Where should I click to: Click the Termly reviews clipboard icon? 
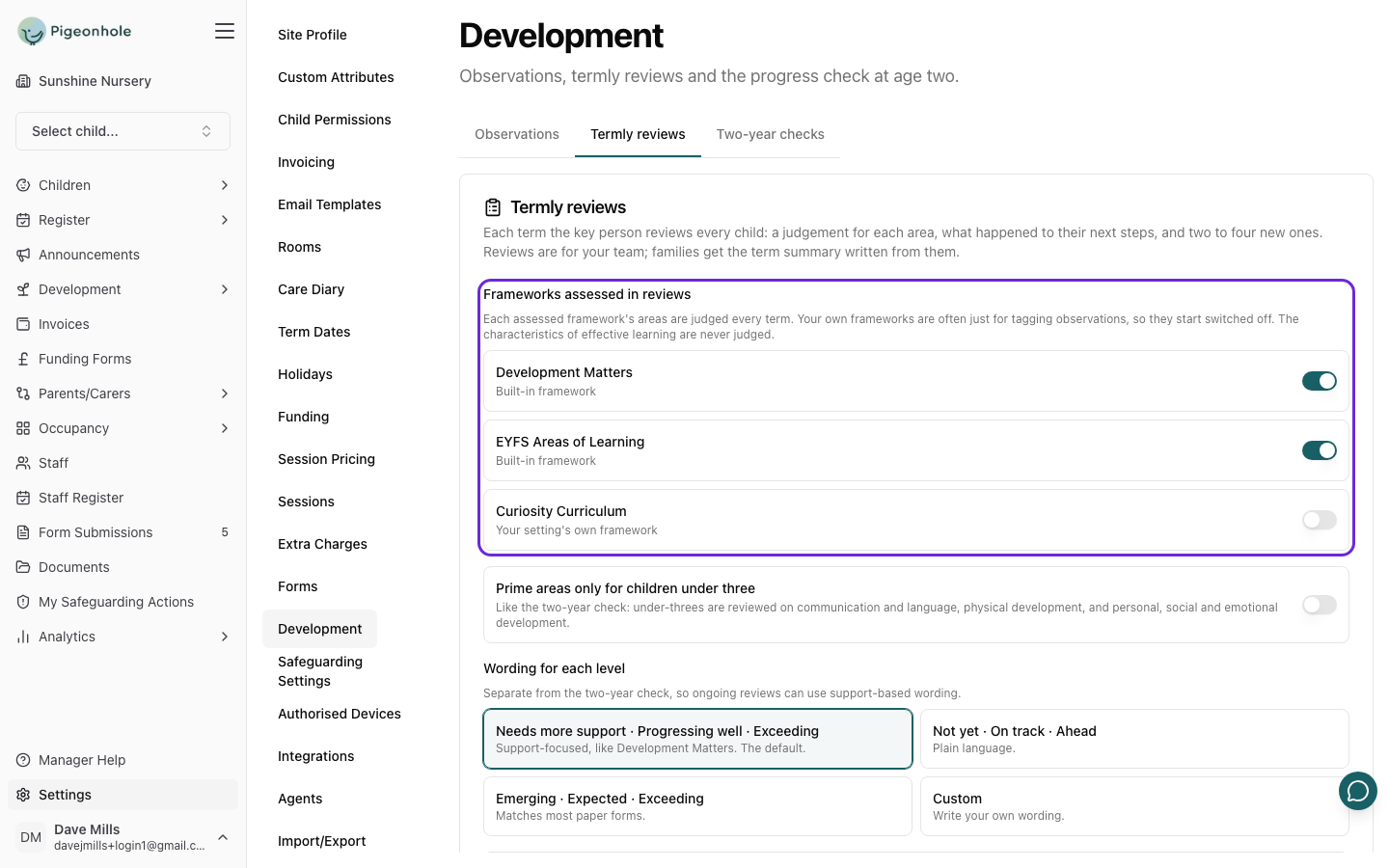493,207
